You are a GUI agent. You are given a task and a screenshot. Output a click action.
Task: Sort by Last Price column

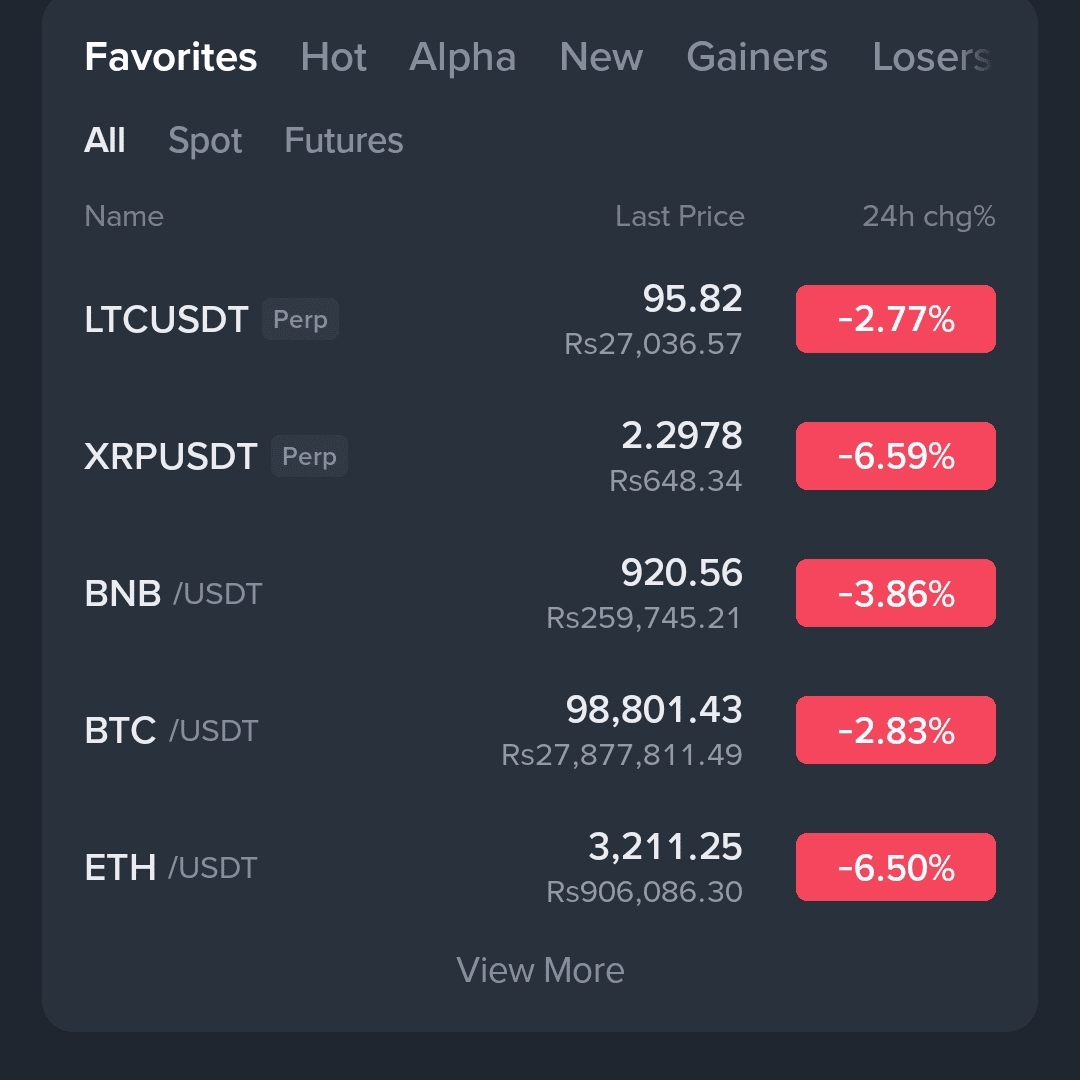pyautogui.click(x=679, y=216)
